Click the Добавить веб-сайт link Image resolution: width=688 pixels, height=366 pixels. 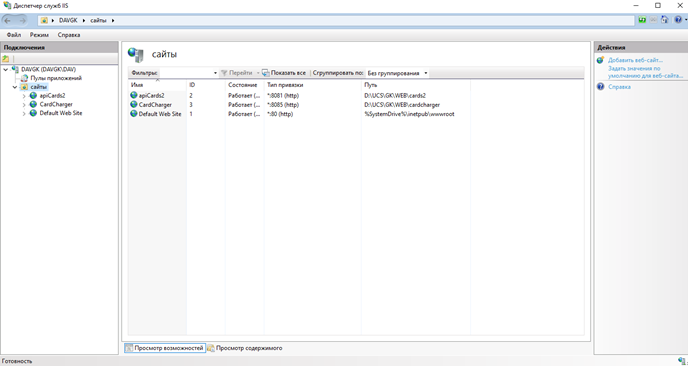coord(635,61)
